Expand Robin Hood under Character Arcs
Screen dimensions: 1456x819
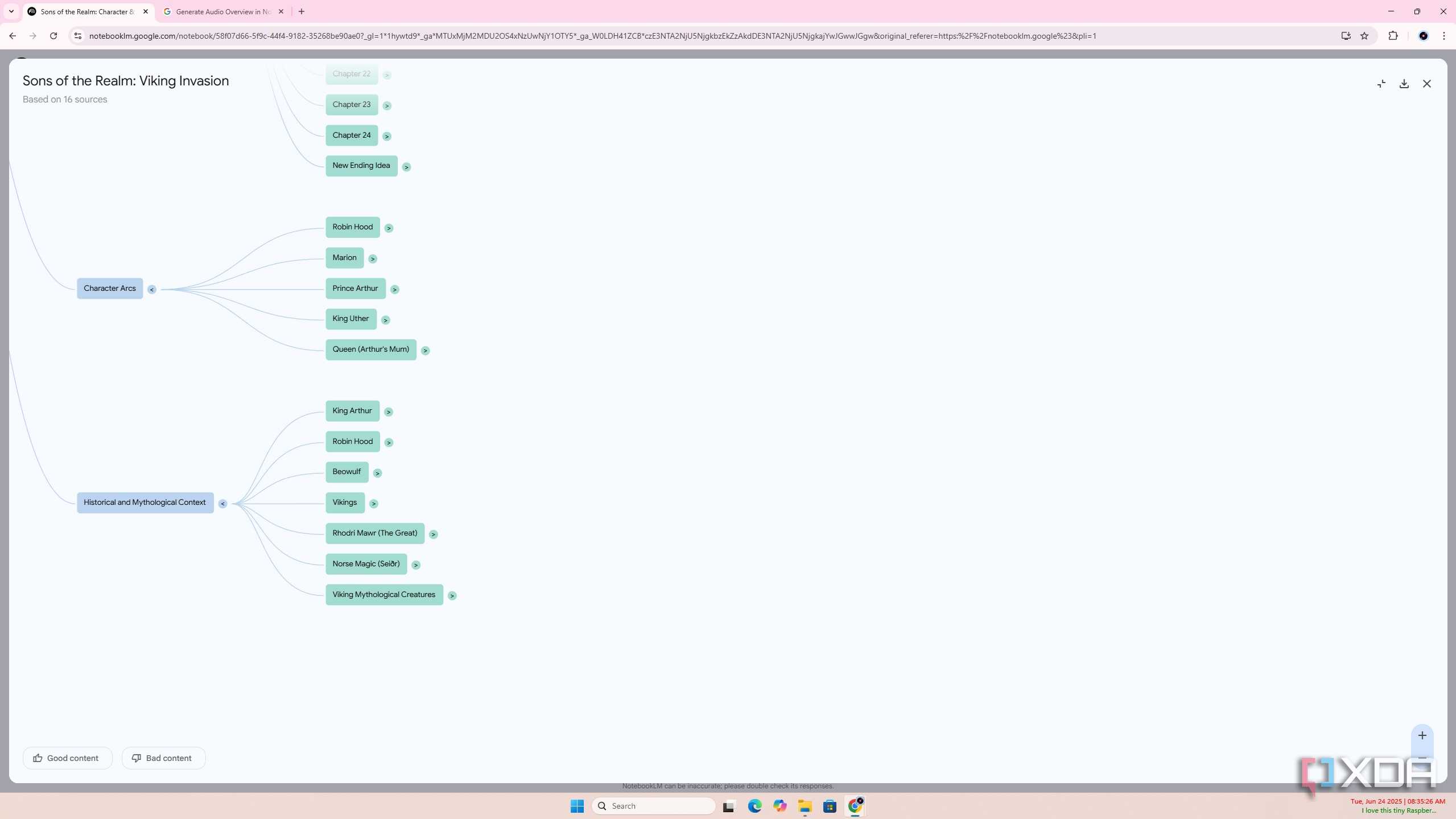389,228
